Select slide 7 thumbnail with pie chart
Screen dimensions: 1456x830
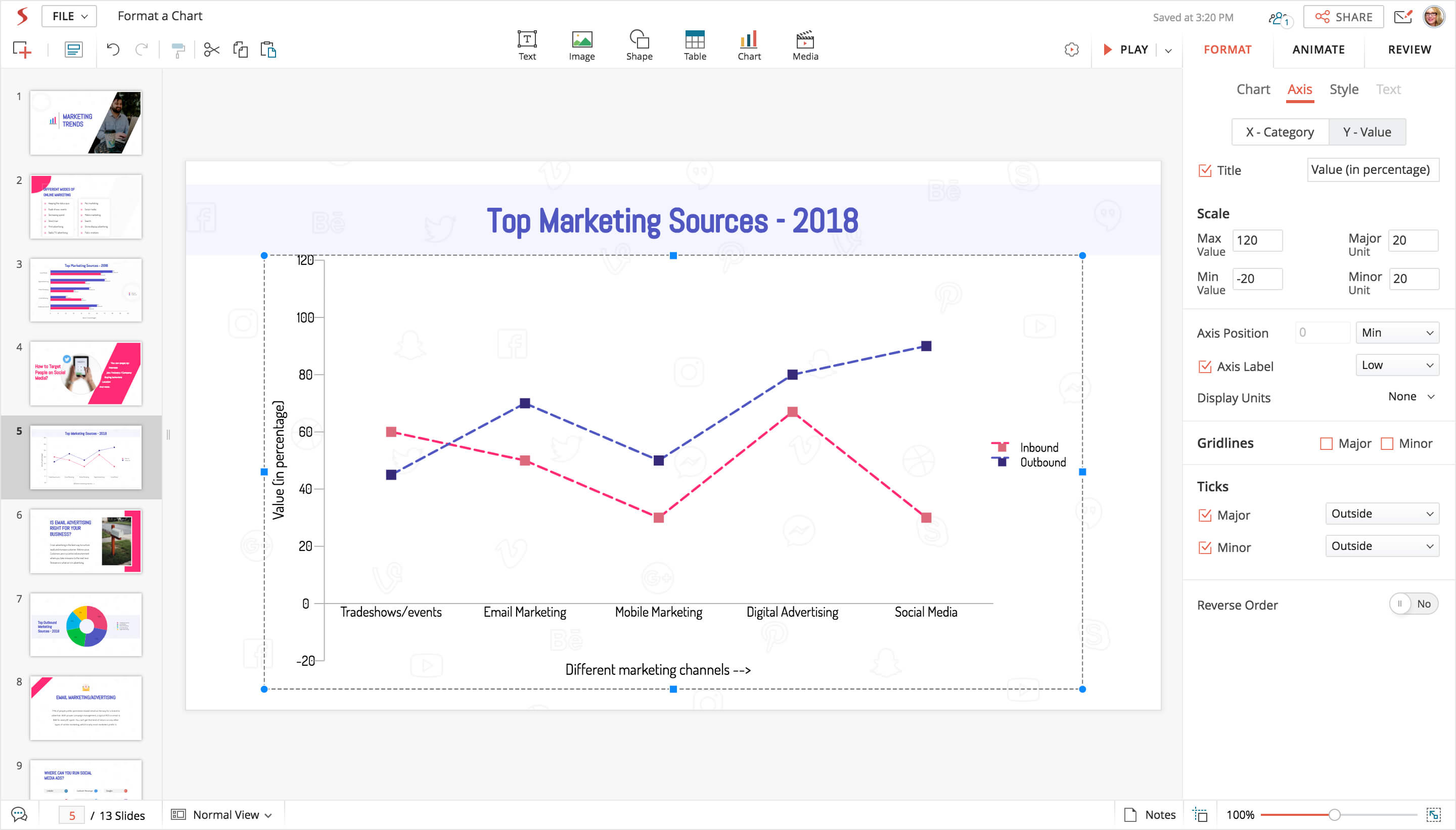85,625
